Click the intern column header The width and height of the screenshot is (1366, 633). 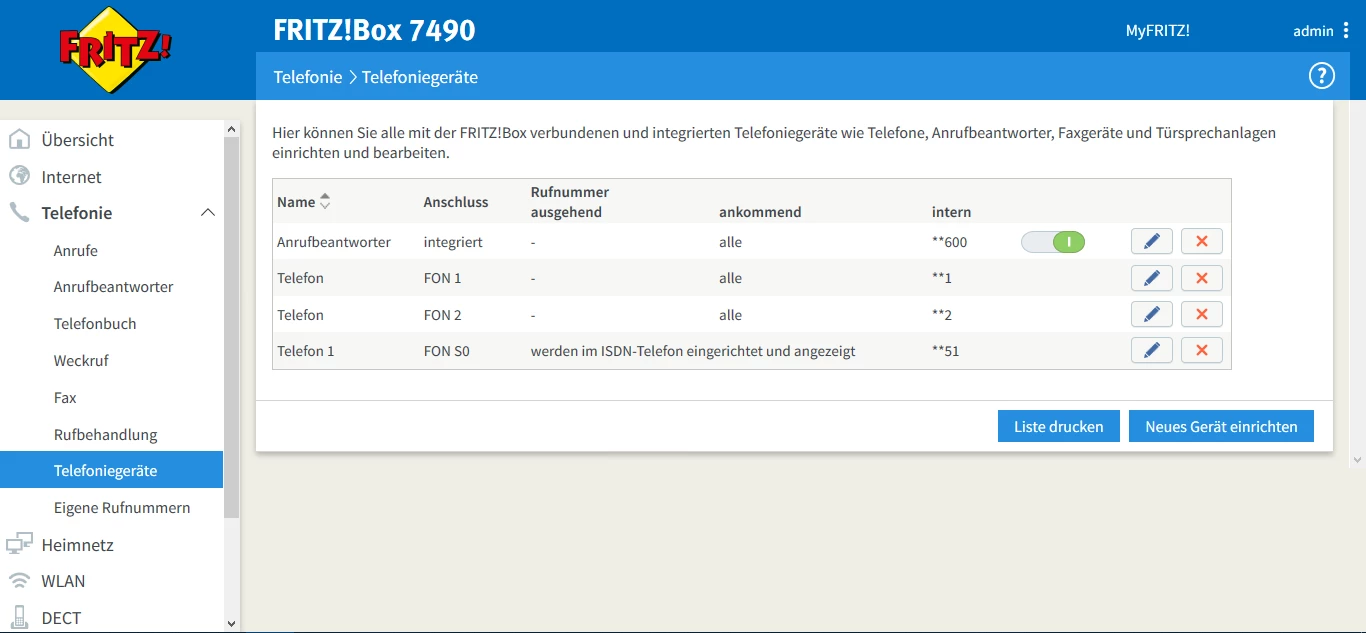(x=951, y=212)
